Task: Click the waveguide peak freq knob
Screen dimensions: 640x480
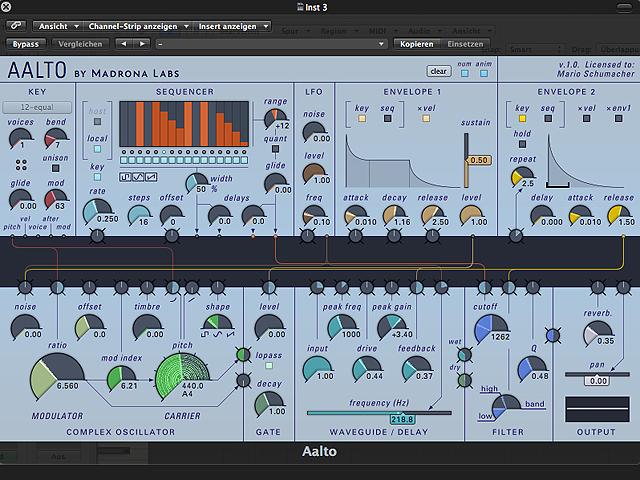Action: click(x=342, y=327)
